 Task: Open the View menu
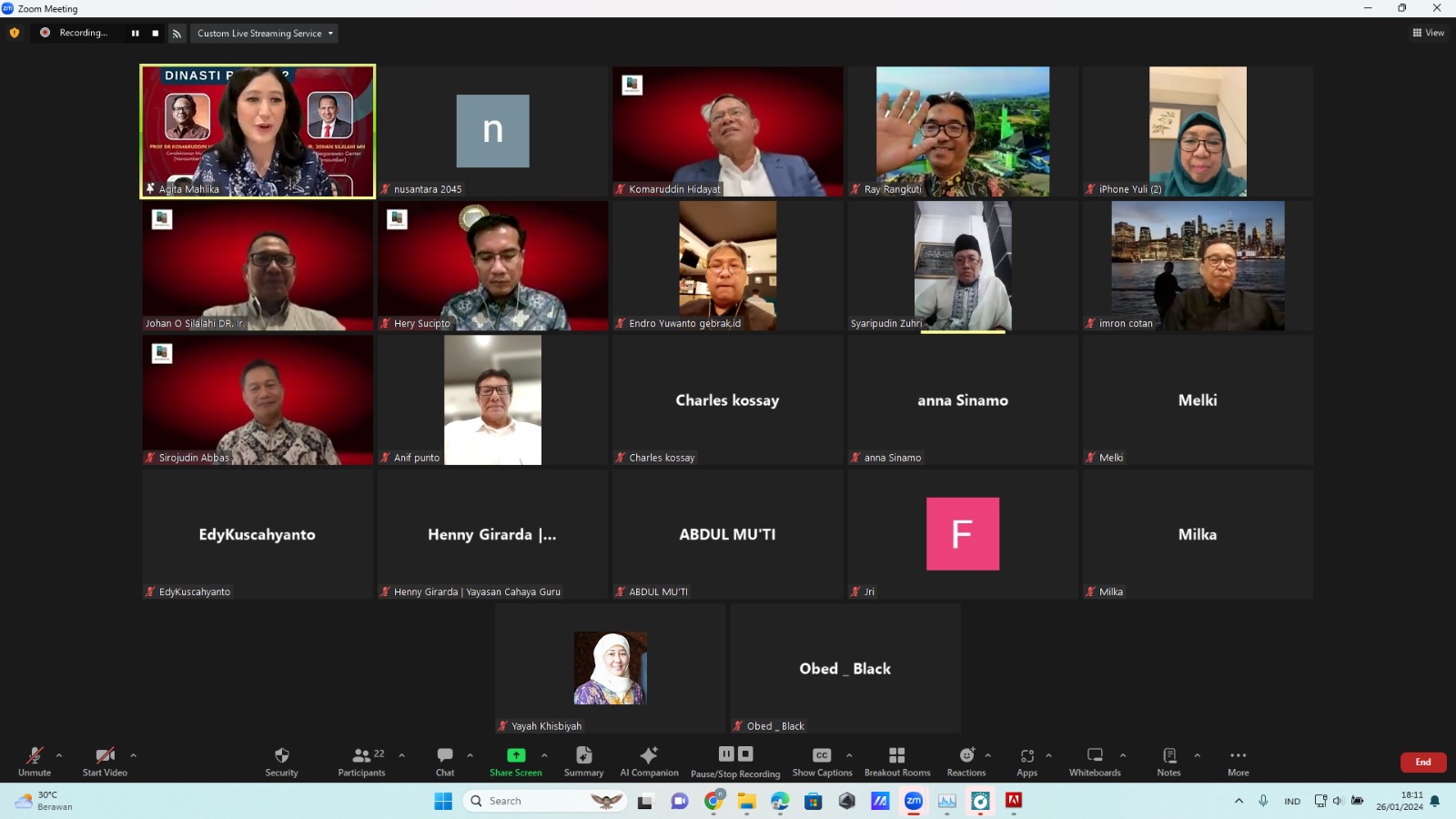point(1428,33)
